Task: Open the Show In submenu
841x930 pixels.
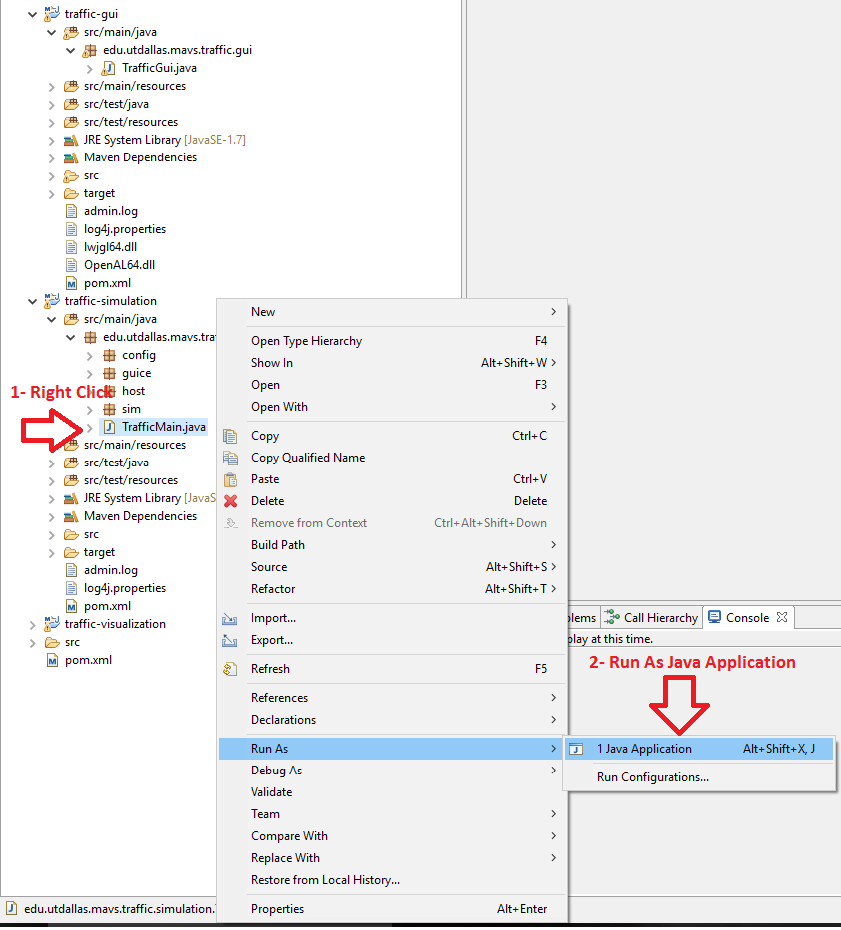Action: [393, 363]
